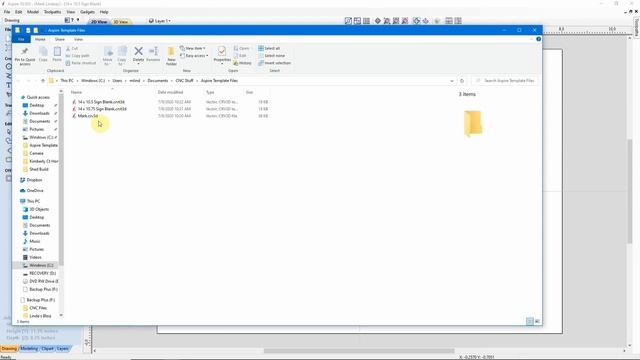Create a New folder from ribbon
The width and height of the screenshot is (640, 360).
pos(171,56)
